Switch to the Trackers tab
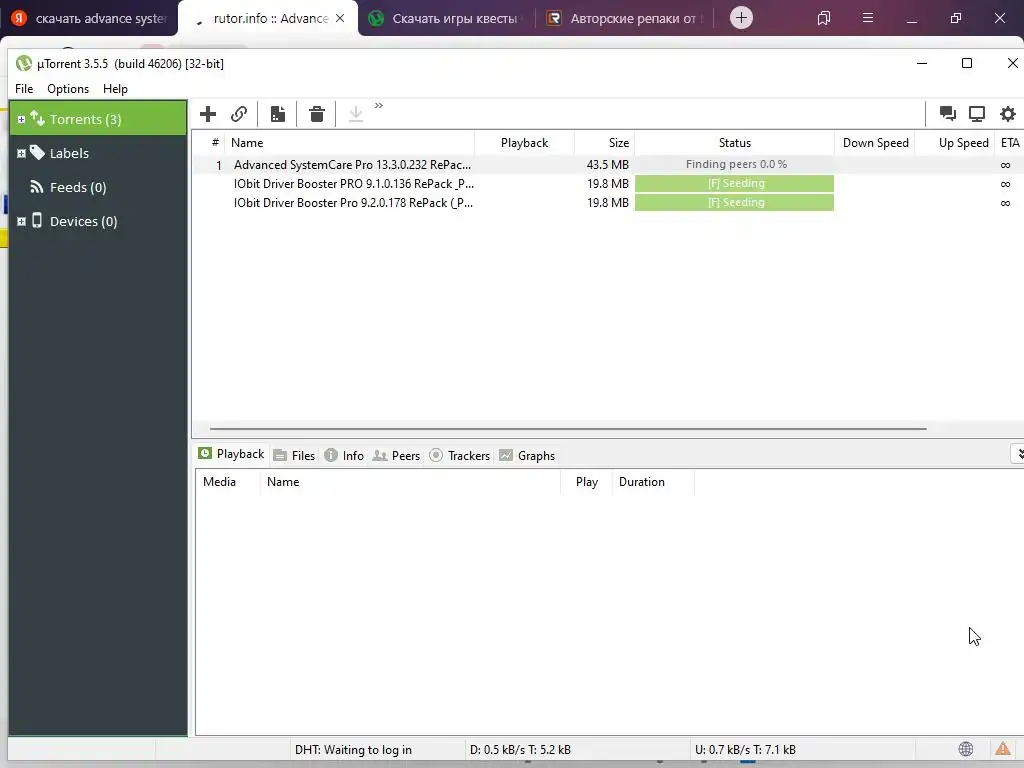This screenshot has height=768, width=1024. pos(460,455)
